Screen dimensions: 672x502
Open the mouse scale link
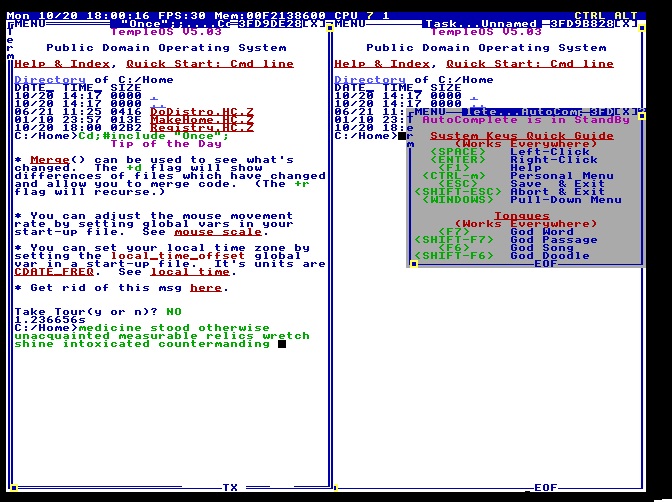(218, 232)
